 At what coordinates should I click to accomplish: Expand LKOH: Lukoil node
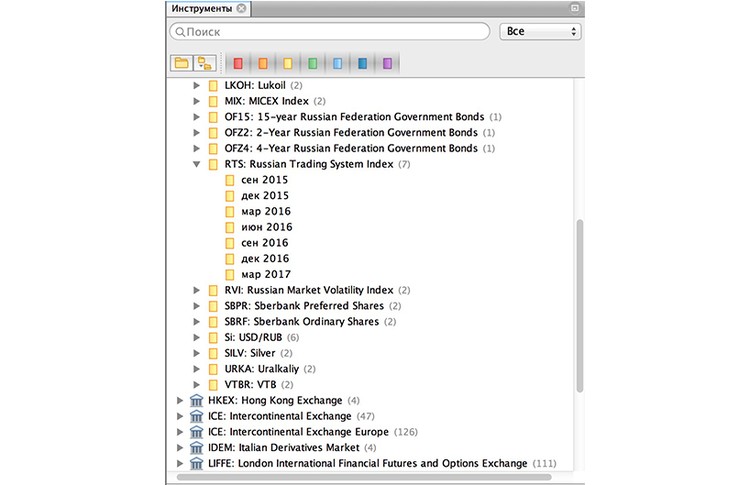(x=196, y=85)
